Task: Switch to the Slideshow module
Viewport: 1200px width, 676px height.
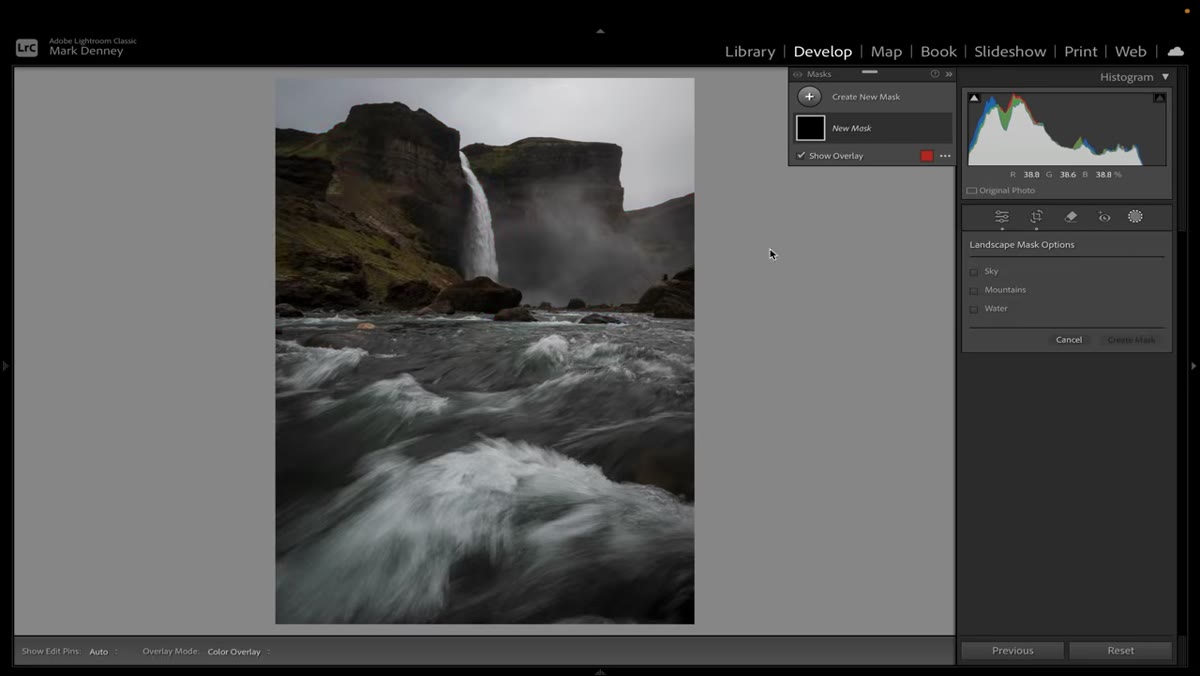Action: point(1010,52)
